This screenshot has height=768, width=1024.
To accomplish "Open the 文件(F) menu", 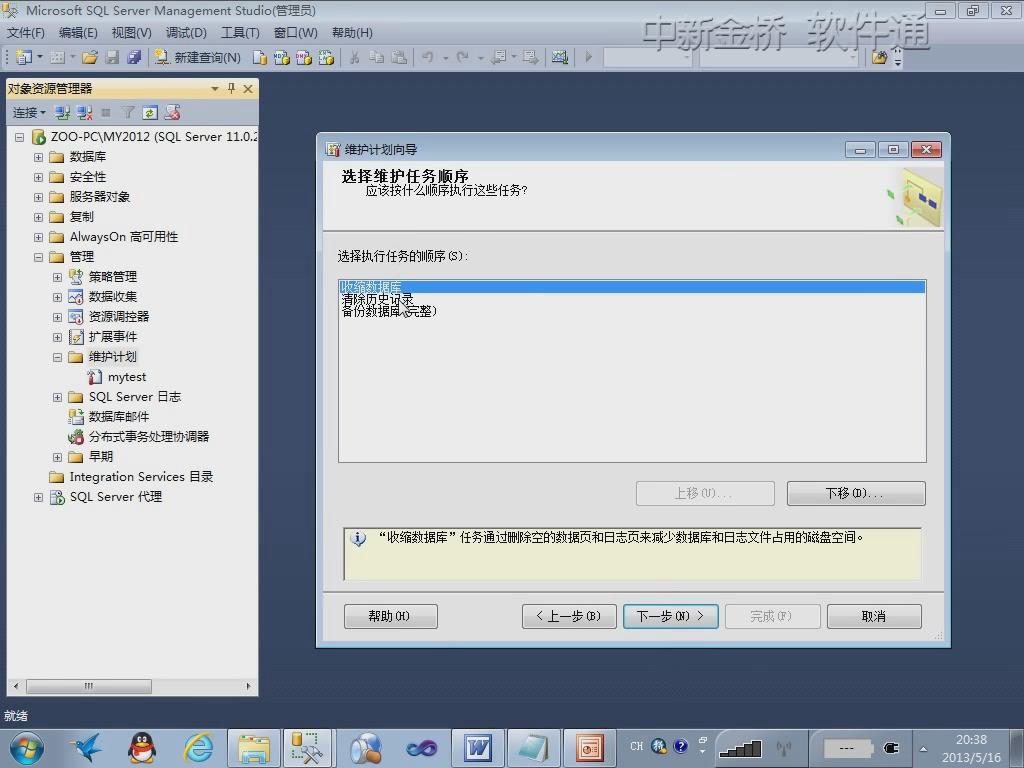I will tap(25, 33).
